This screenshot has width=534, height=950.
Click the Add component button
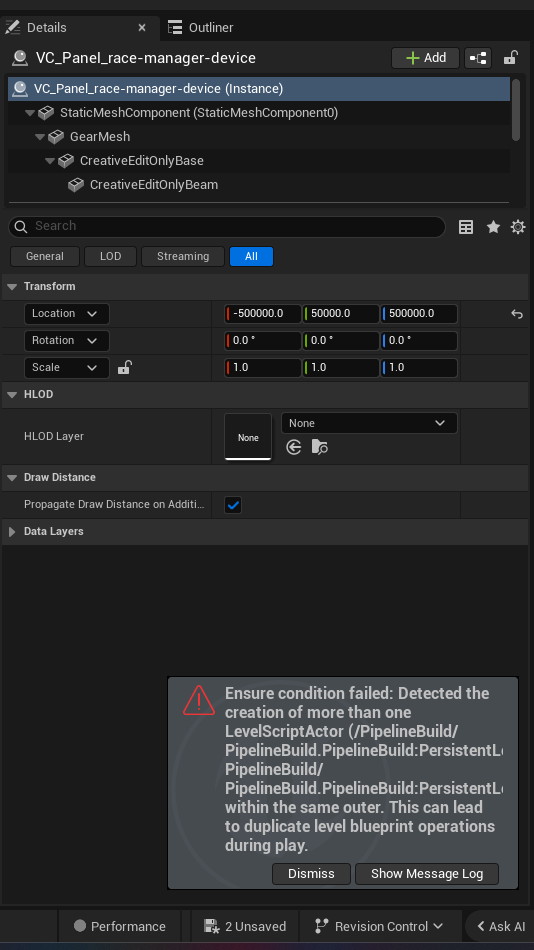(x=426, y=58)
